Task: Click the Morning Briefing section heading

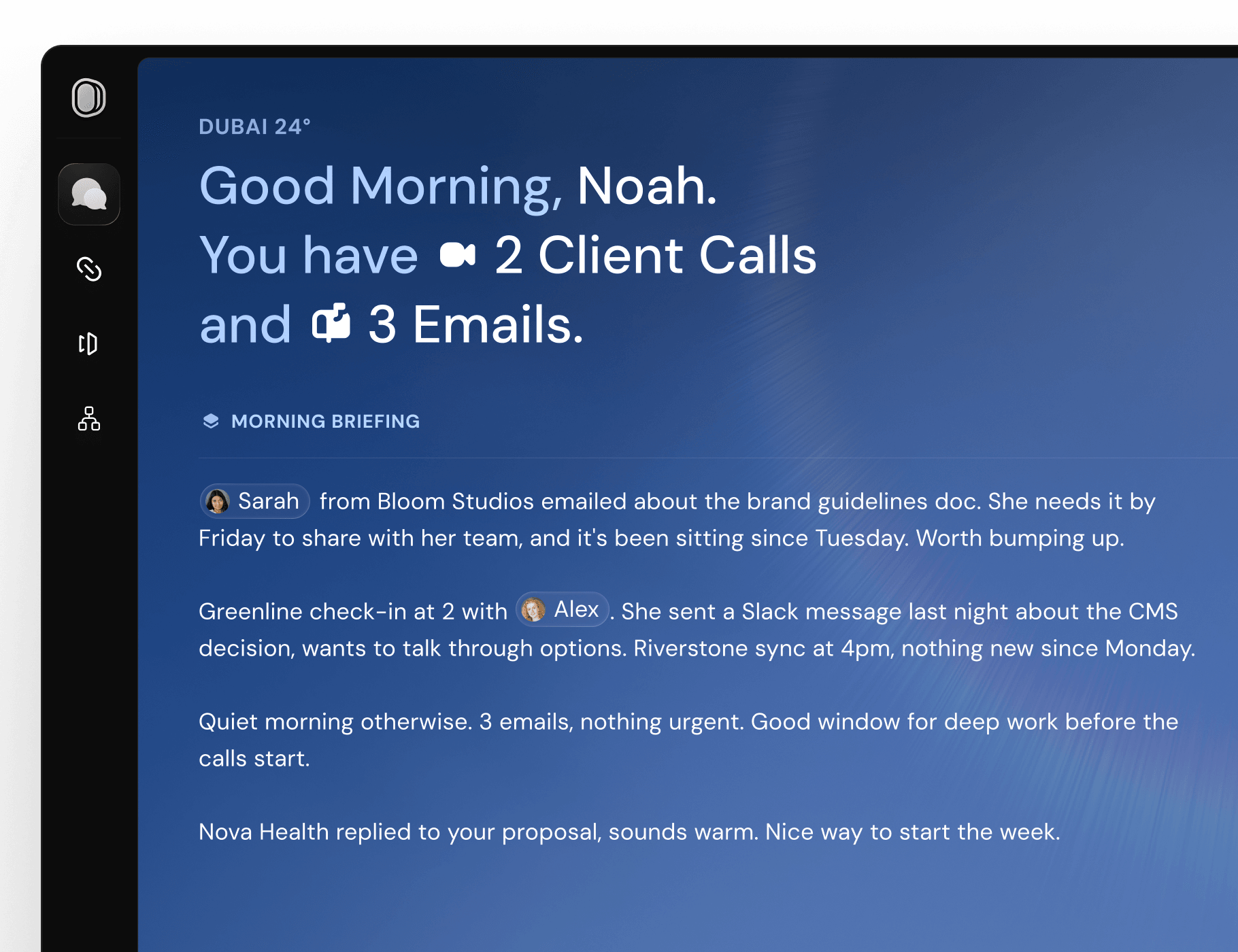Action: point(325,422)
